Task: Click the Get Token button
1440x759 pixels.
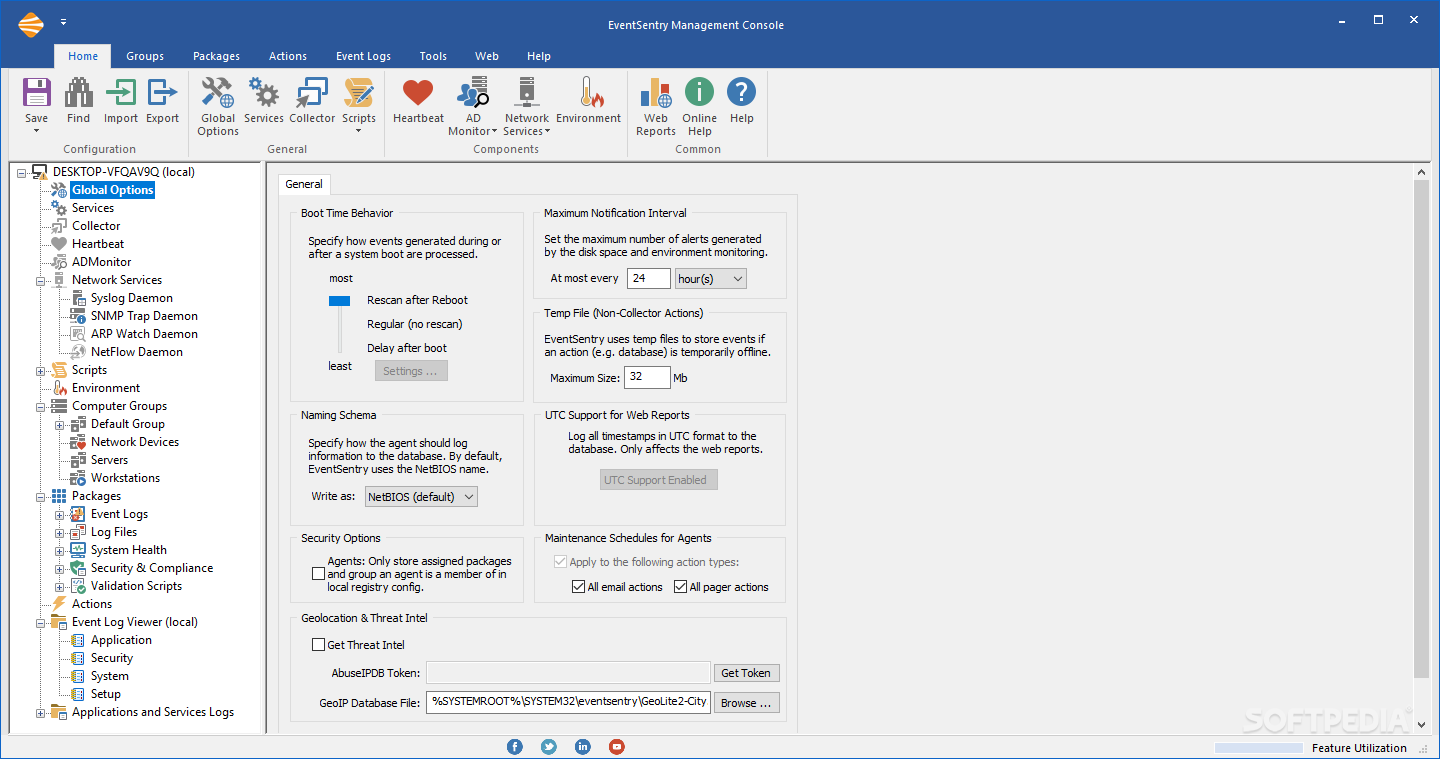Action: tap(747, 673)
